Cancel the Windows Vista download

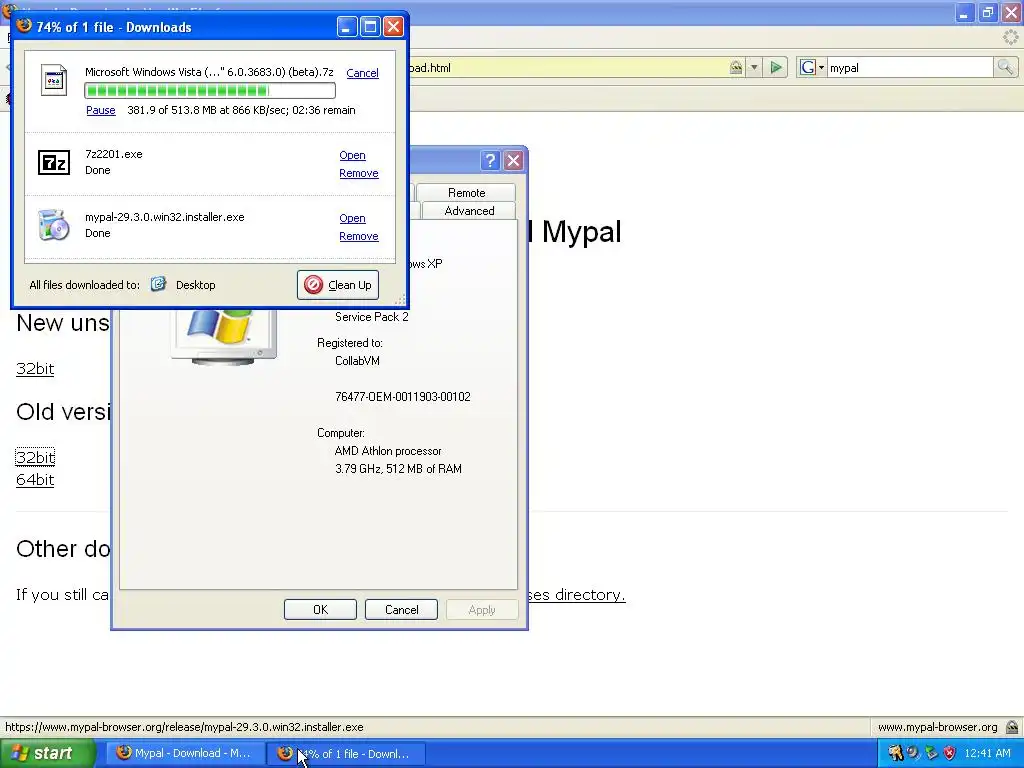point(362,73)
